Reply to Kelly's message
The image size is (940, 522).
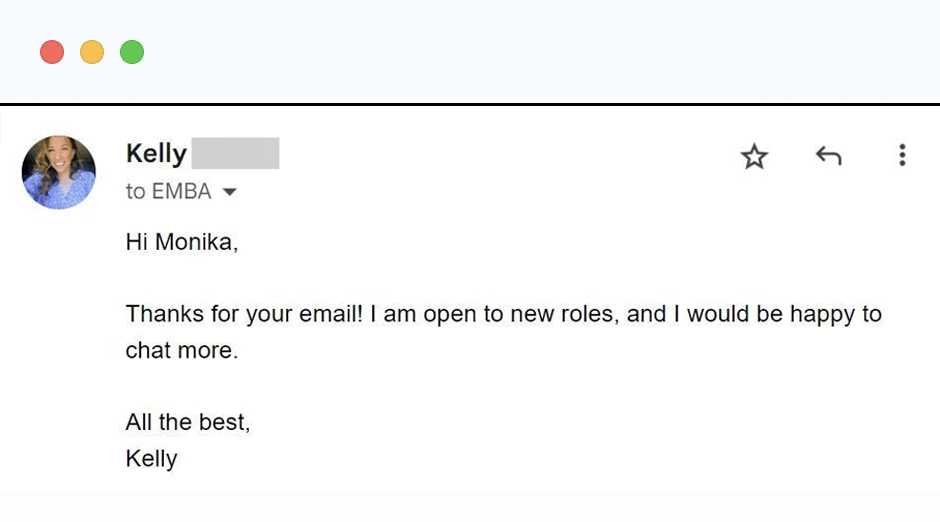[x=828, y=156]
